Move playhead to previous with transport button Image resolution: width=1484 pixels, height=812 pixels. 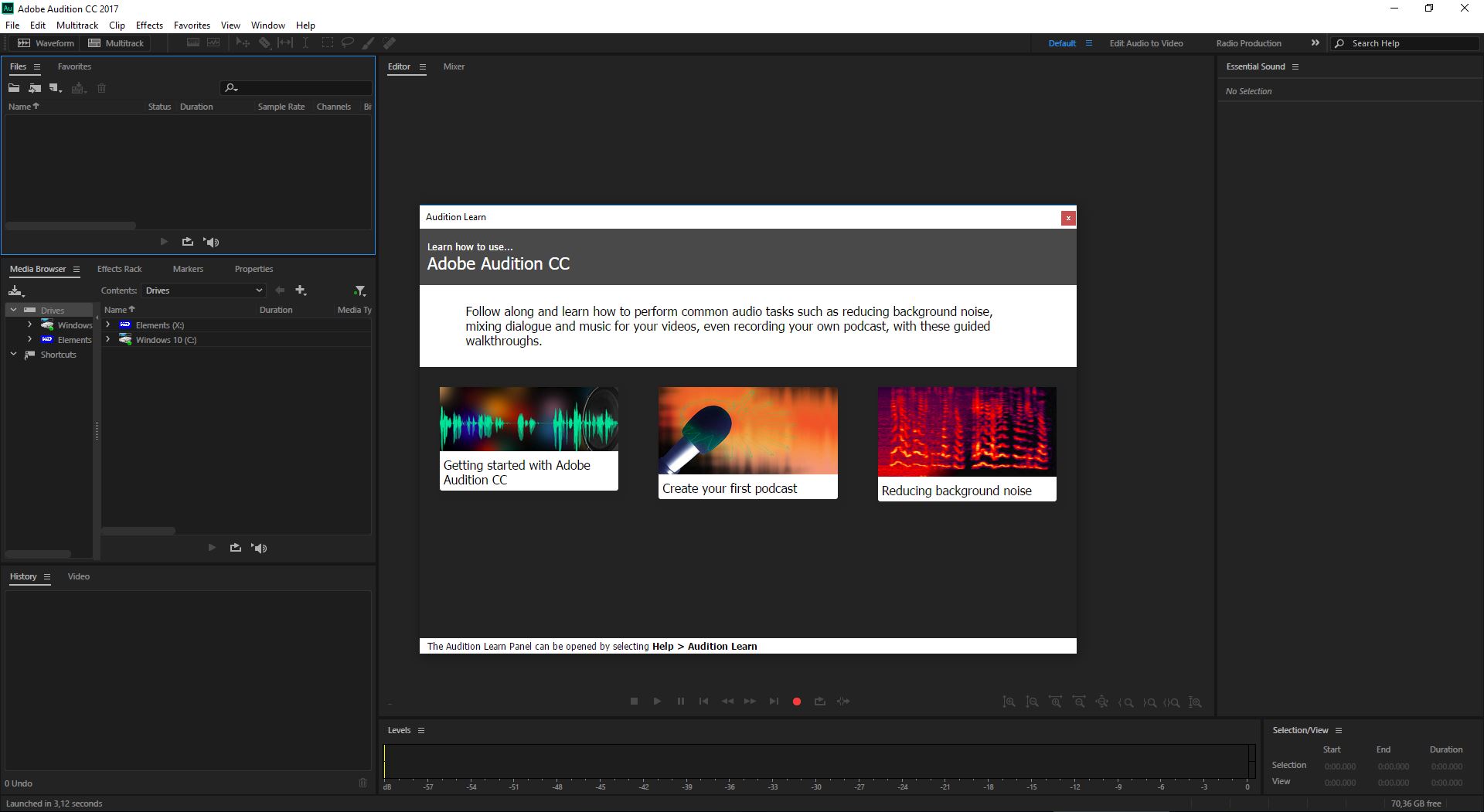pos(703,702)
